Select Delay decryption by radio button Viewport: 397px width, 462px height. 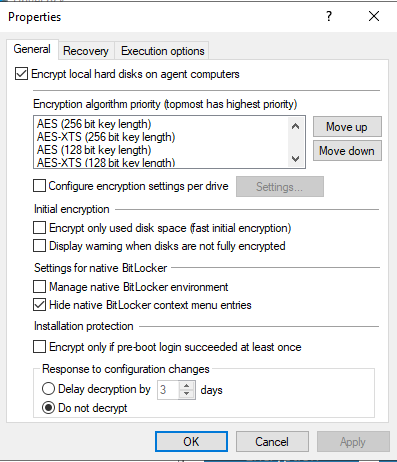click(48, 389)
